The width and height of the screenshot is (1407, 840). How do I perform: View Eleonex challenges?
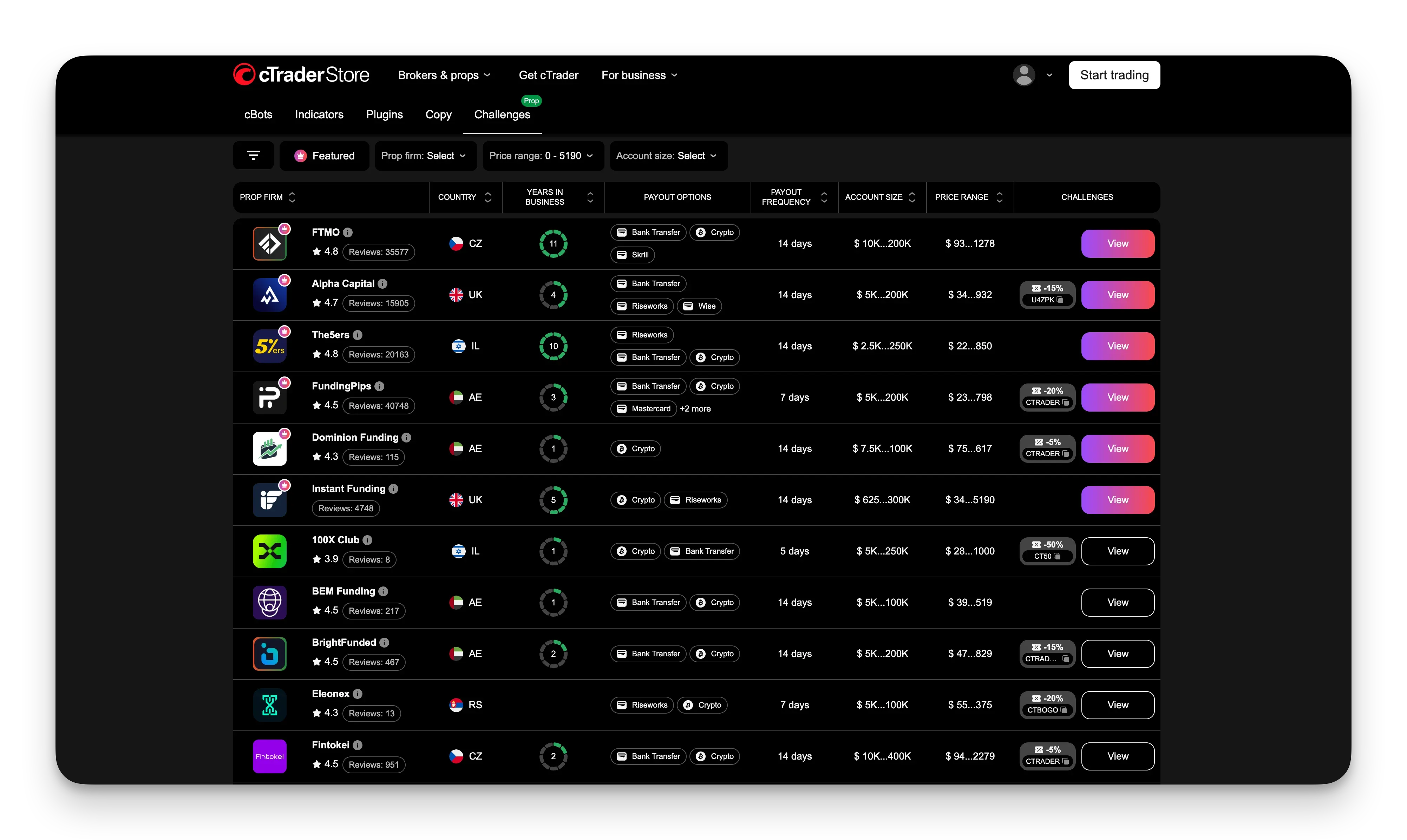click(x=1117, y=705)
